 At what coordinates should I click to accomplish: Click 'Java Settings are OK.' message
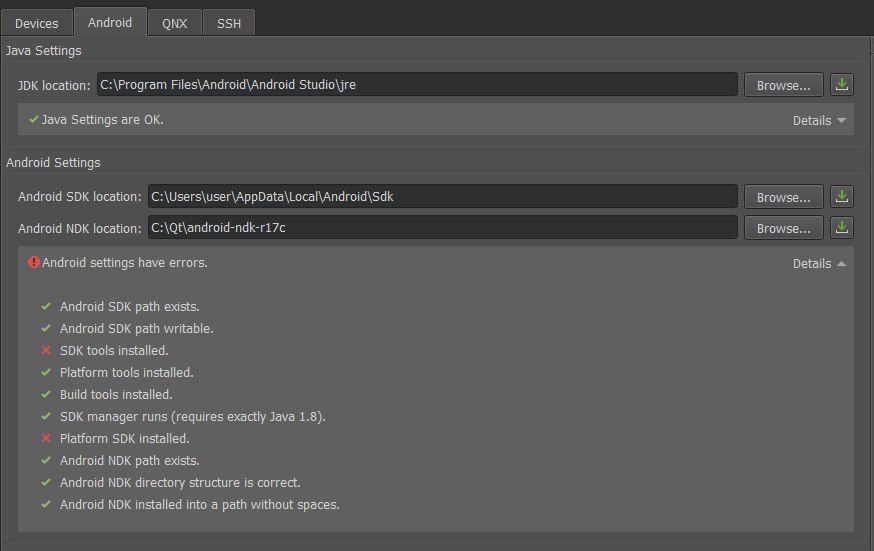pyautogui.click(x=103, y=120)
